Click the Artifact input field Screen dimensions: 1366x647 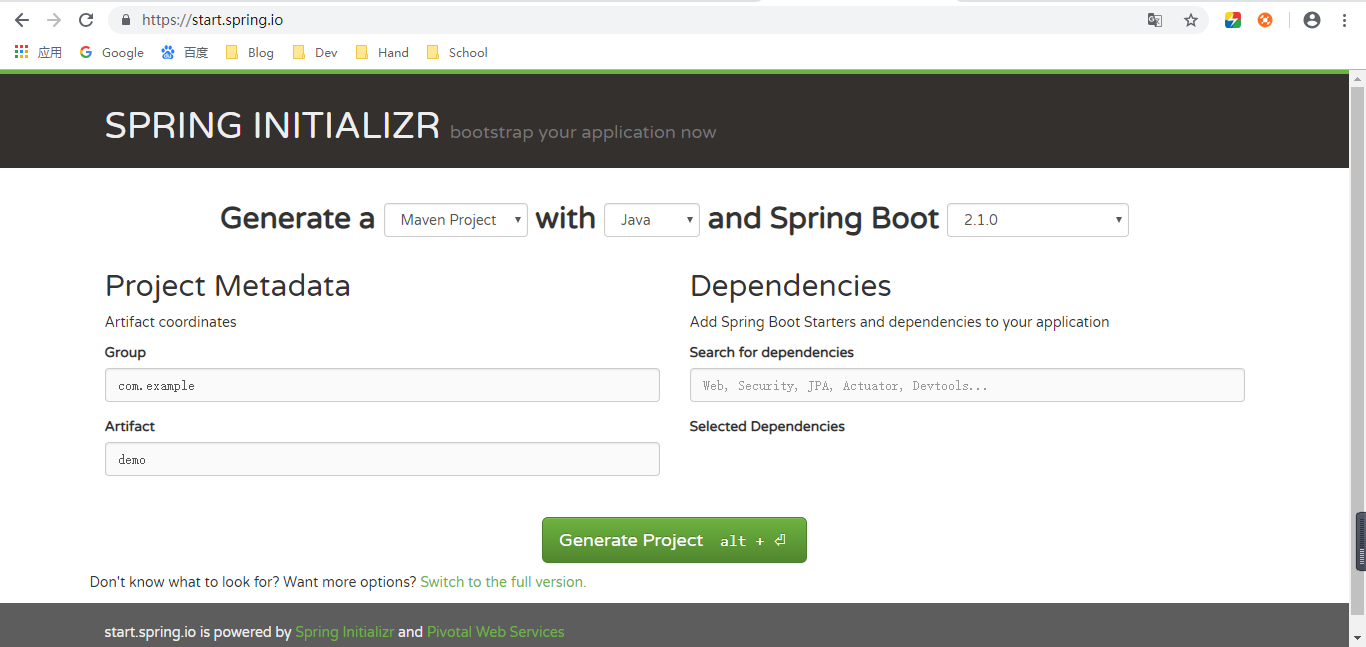coord(382,459)
